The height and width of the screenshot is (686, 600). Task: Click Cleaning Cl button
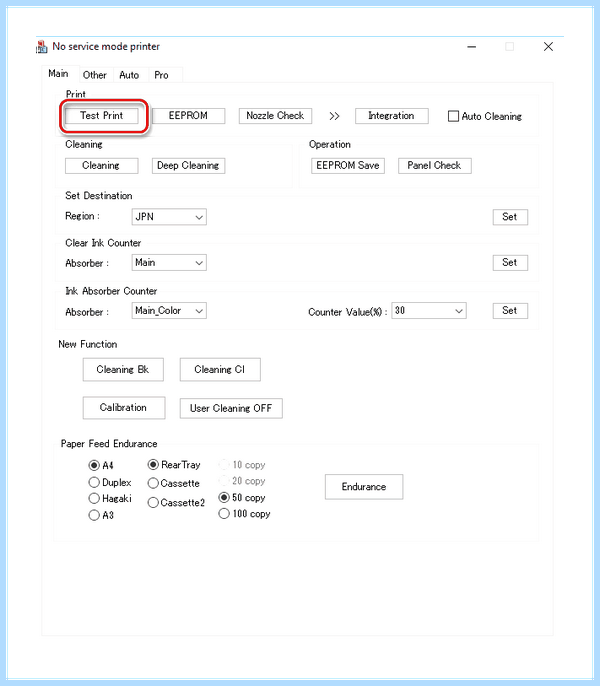click(220, 370)
